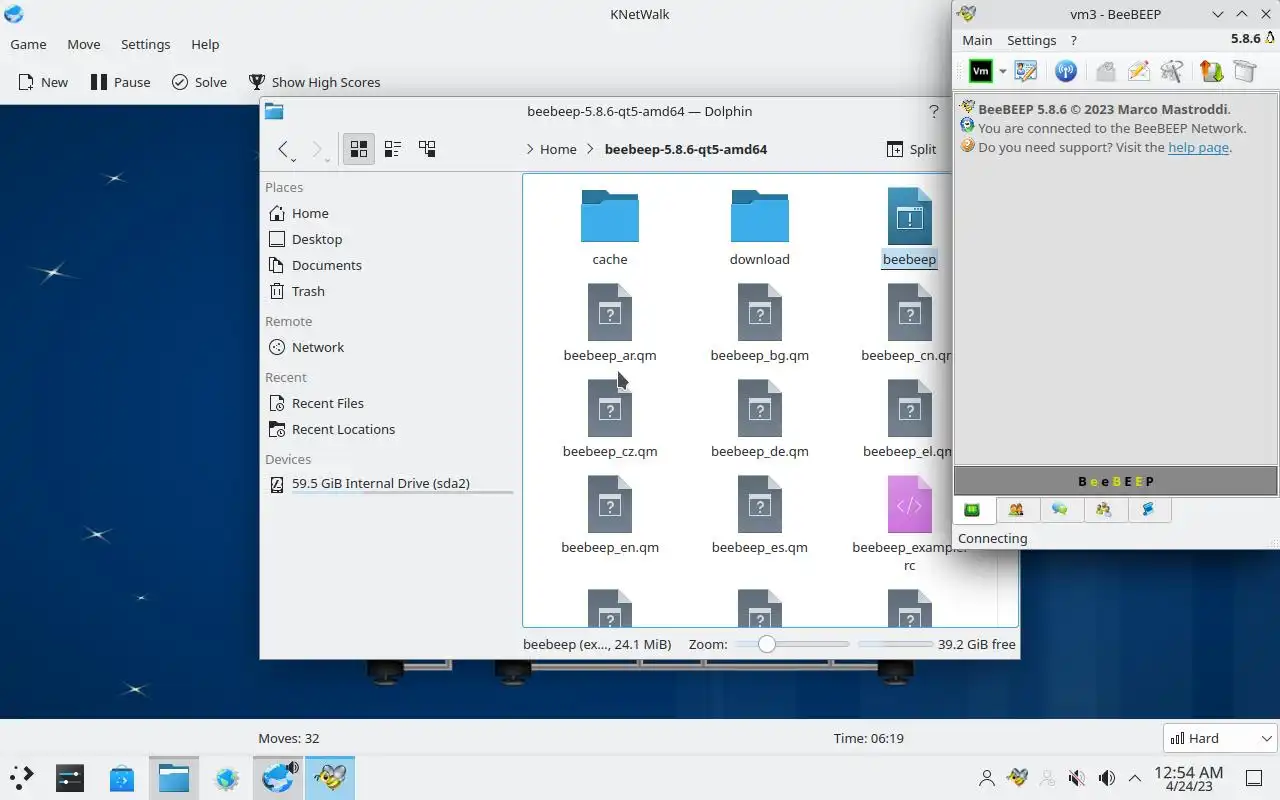Click the BeeBEEP banner bar

1116,481
